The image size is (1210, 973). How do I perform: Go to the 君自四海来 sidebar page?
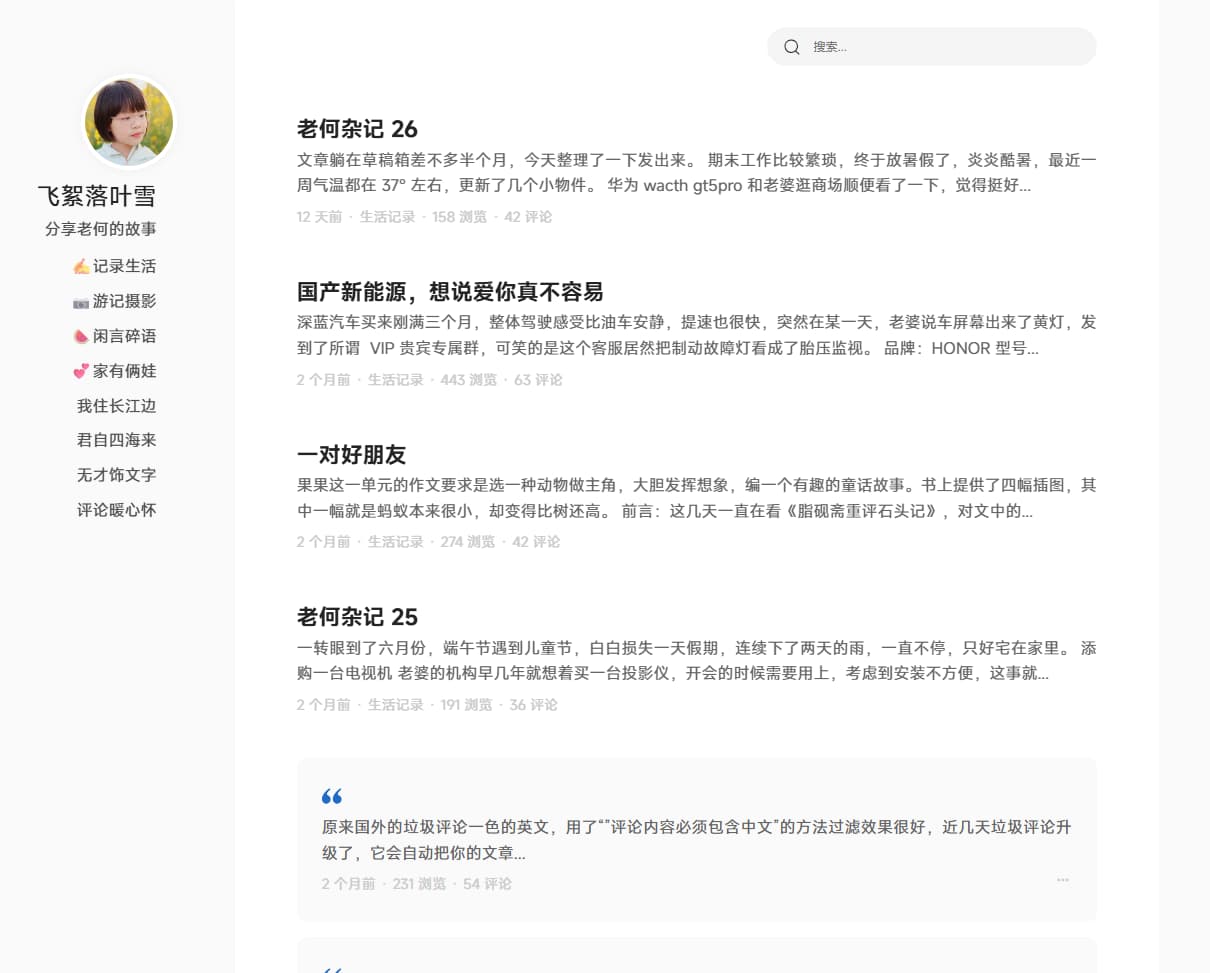tap(116, 440)
